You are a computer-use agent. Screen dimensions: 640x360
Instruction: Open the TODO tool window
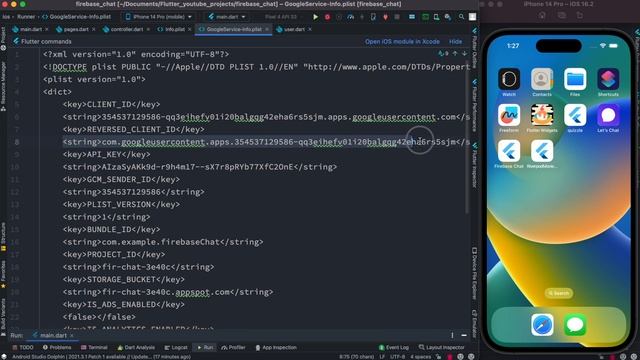click(23, 347)
